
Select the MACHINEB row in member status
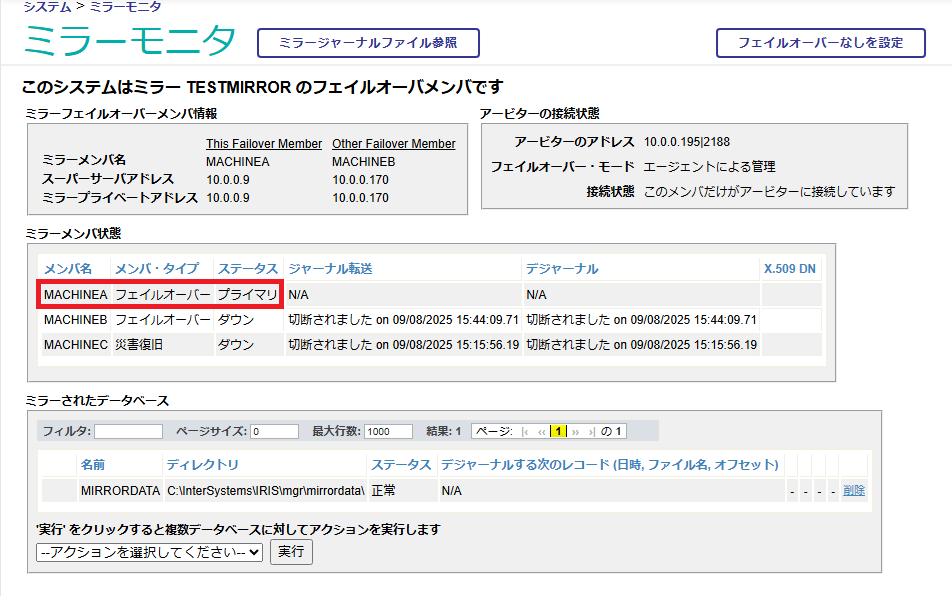click(x=75, y=319)
